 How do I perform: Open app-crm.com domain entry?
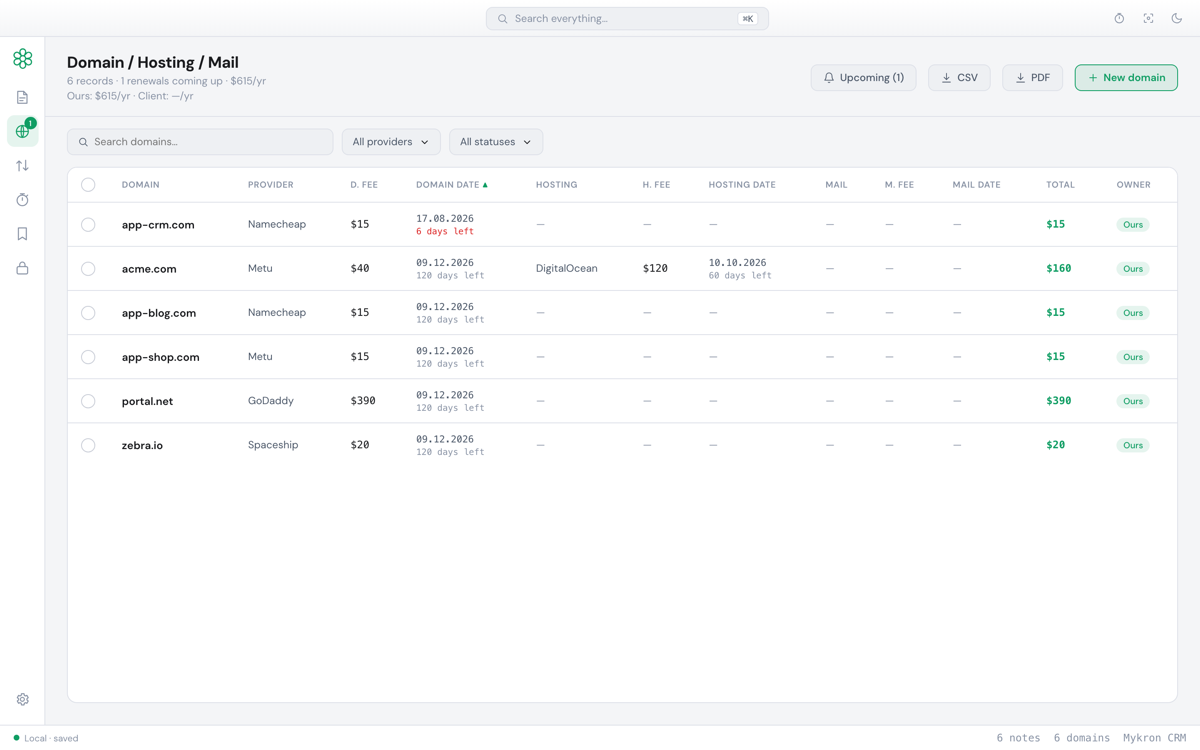pyautogui.click(x=158, y=225)
